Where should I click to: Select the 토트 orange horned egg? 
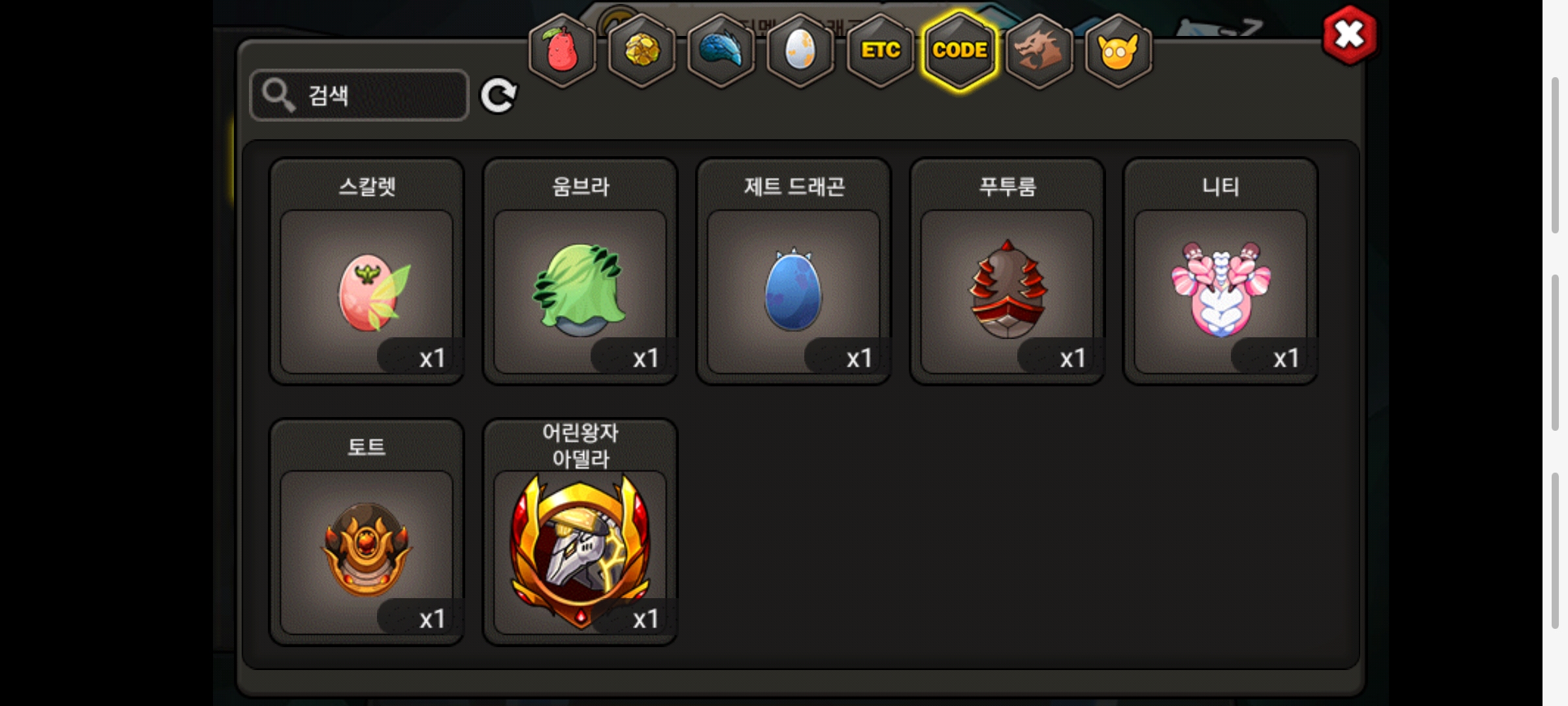(x=367, y=532)
